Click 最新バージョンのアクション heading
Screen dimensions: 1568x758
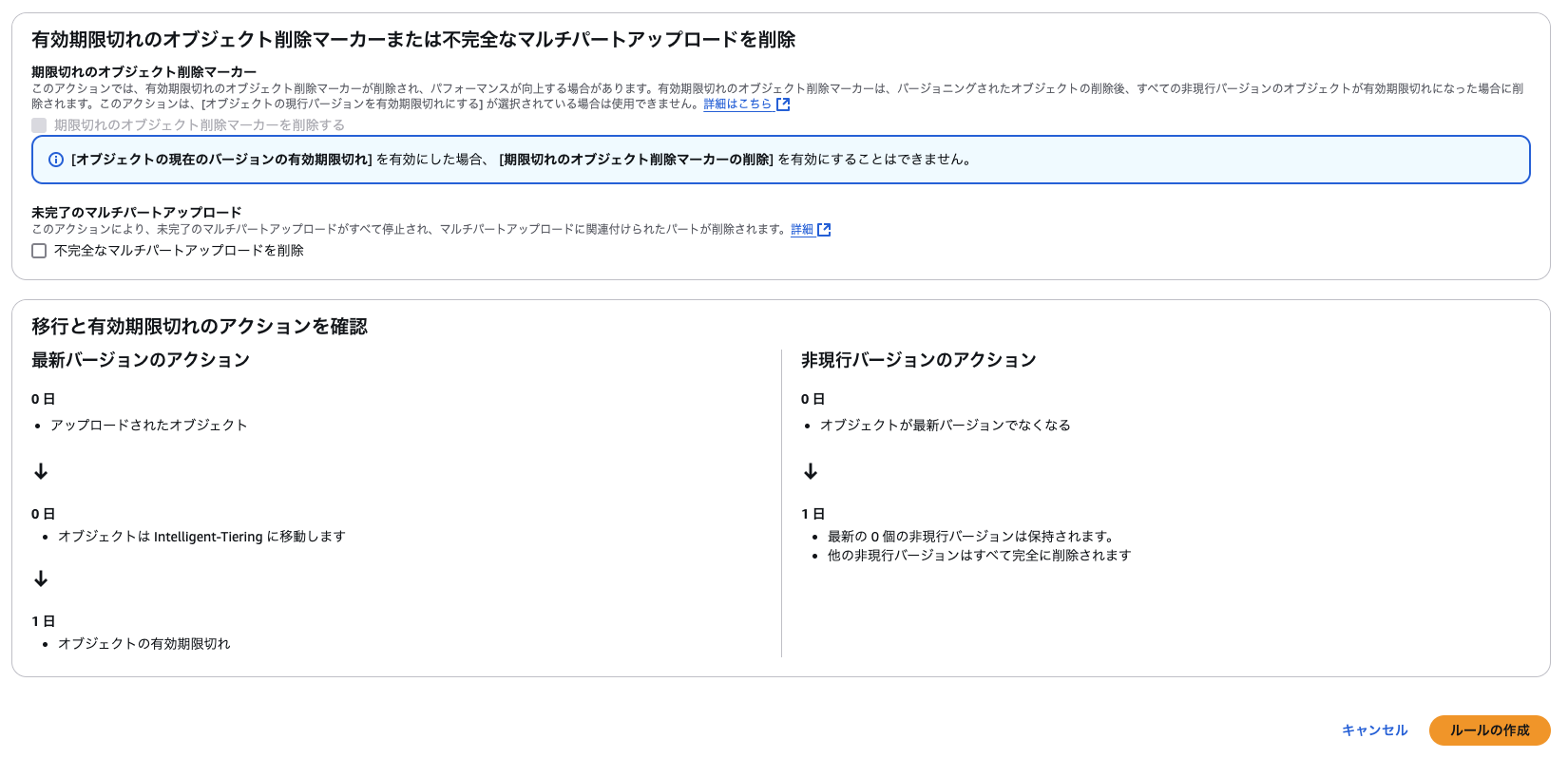click(x=141, y=360)
